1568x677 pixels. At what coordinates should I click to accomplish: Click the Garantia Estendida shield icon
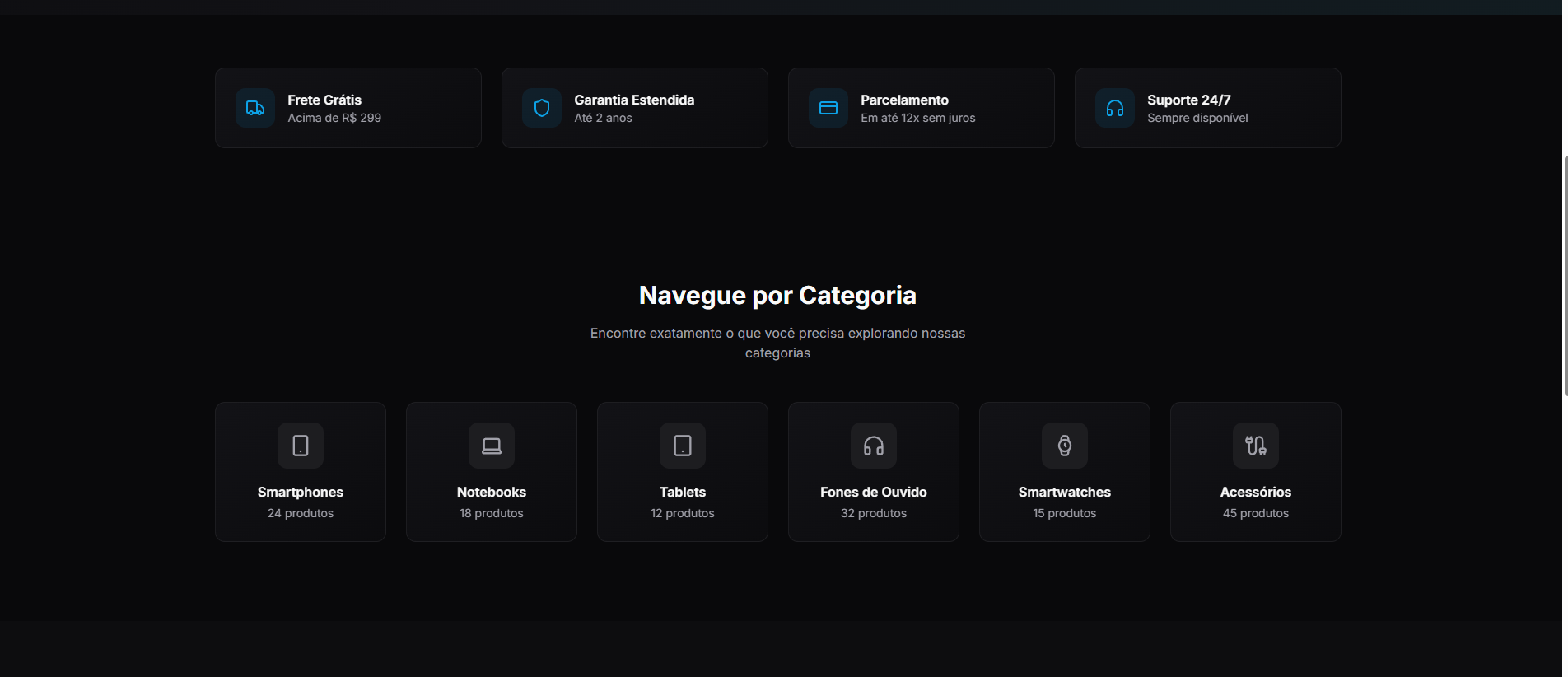pos(542,108)
